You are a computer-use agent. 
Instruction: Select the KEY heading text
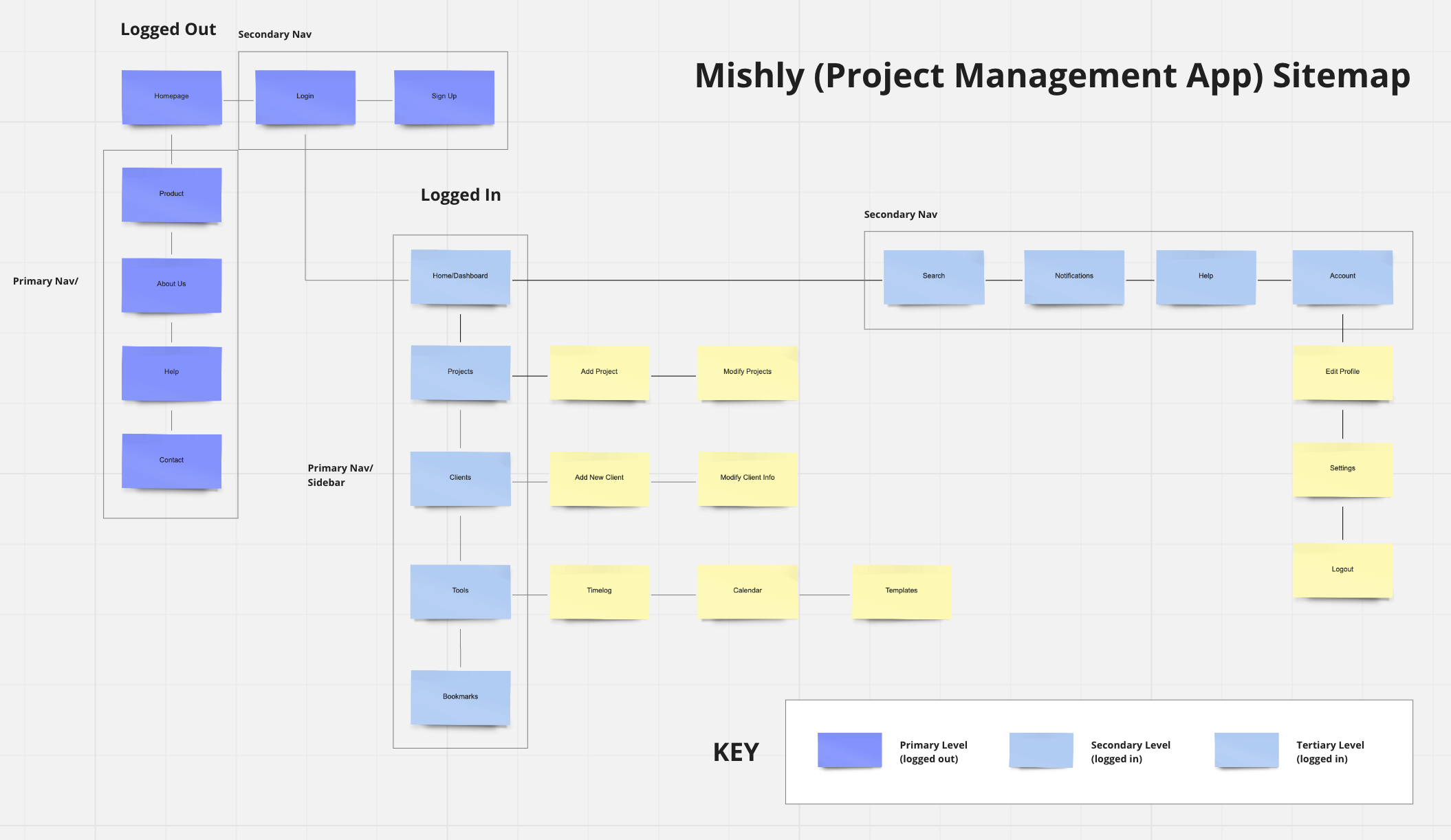(736, 753)
